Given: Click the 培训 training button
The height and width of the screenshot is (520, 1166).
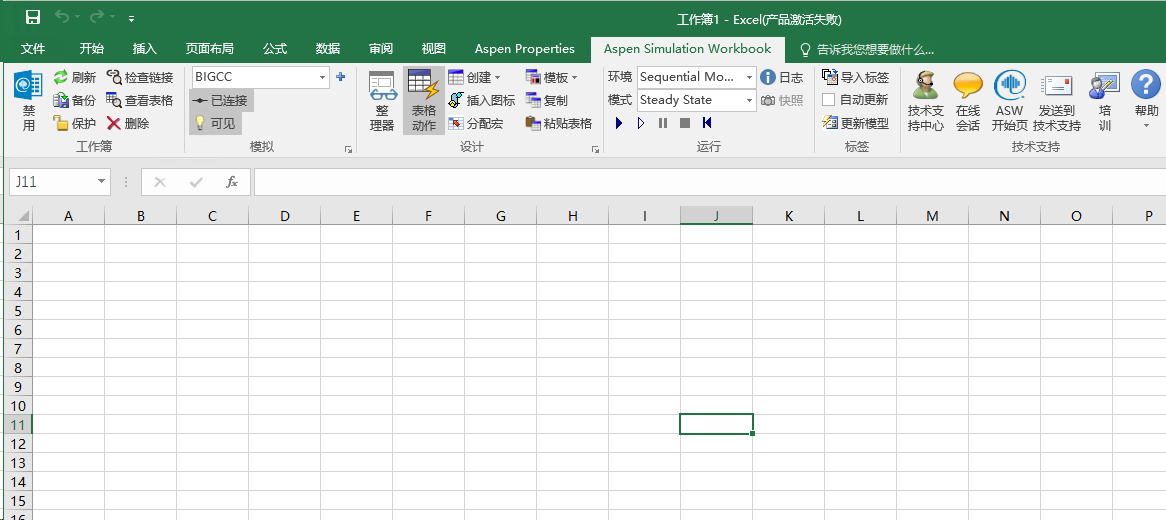Looking at the screenshot, I should 1104,102.
